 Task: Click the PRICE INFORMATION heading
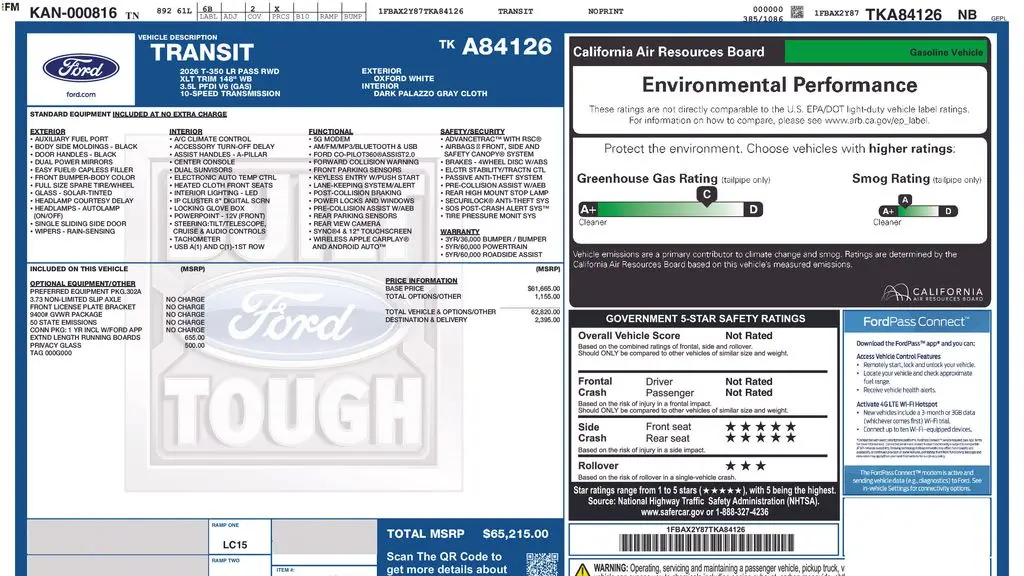click(421, 281)
